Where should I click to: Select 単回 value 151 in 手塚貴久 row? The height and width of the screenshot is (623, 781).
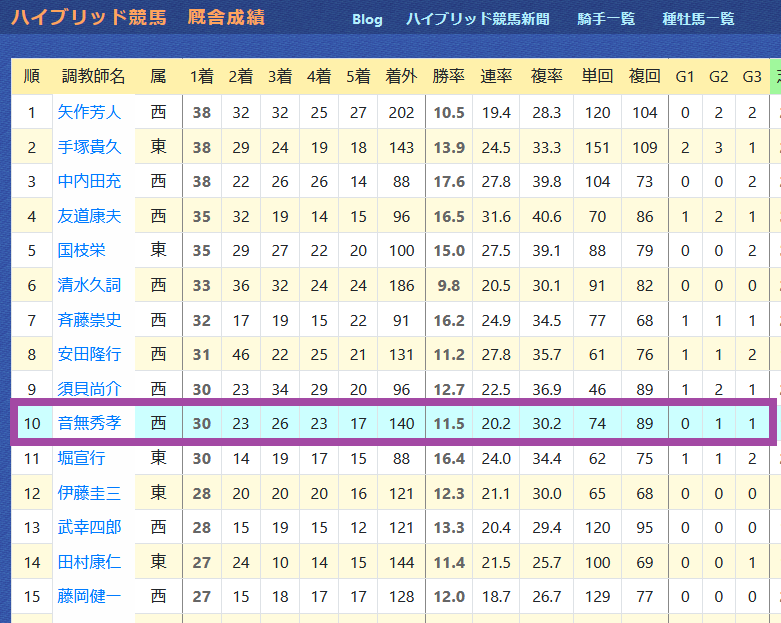tap(597, 147)
